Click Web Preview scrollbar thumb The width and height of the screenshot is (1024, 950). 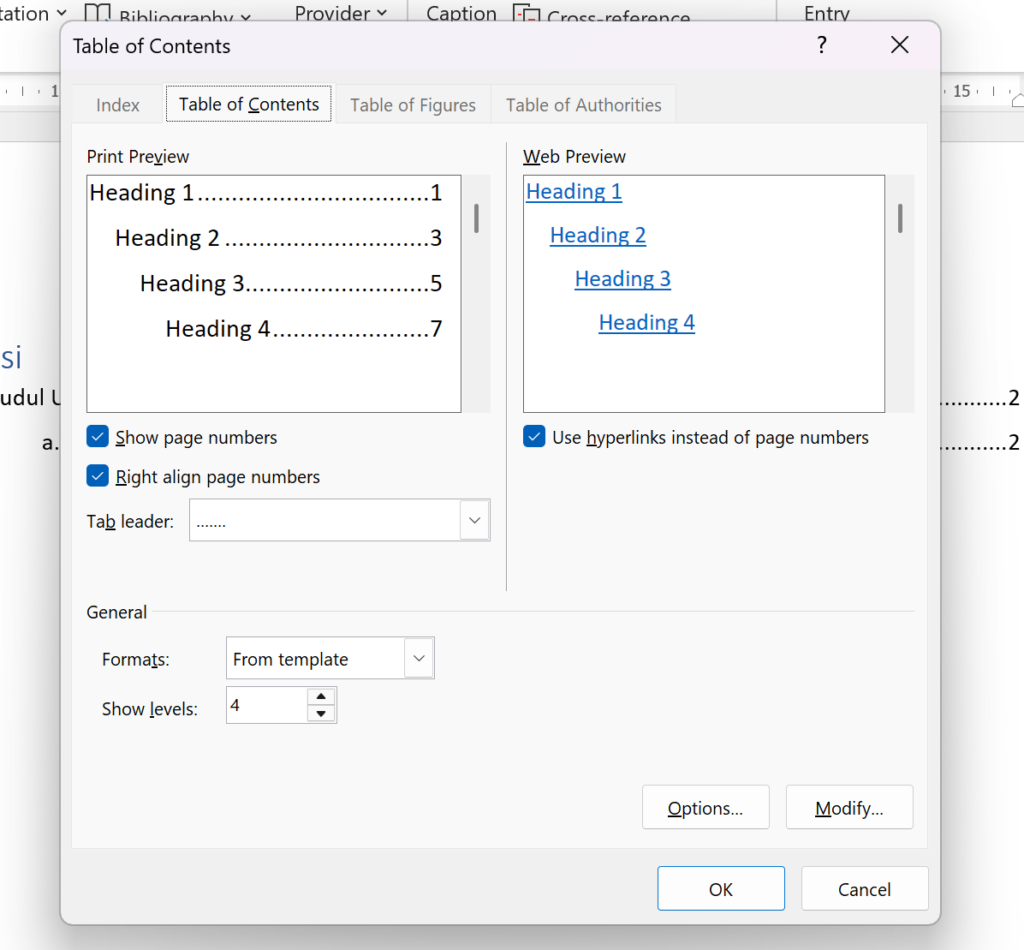point(900,218)
